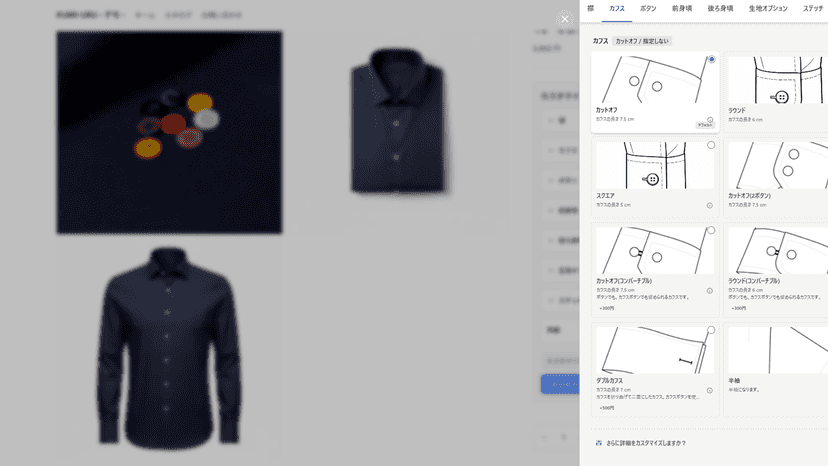
Task: Open the full long-sleeve shirt photo
Action: coord(169,348)
